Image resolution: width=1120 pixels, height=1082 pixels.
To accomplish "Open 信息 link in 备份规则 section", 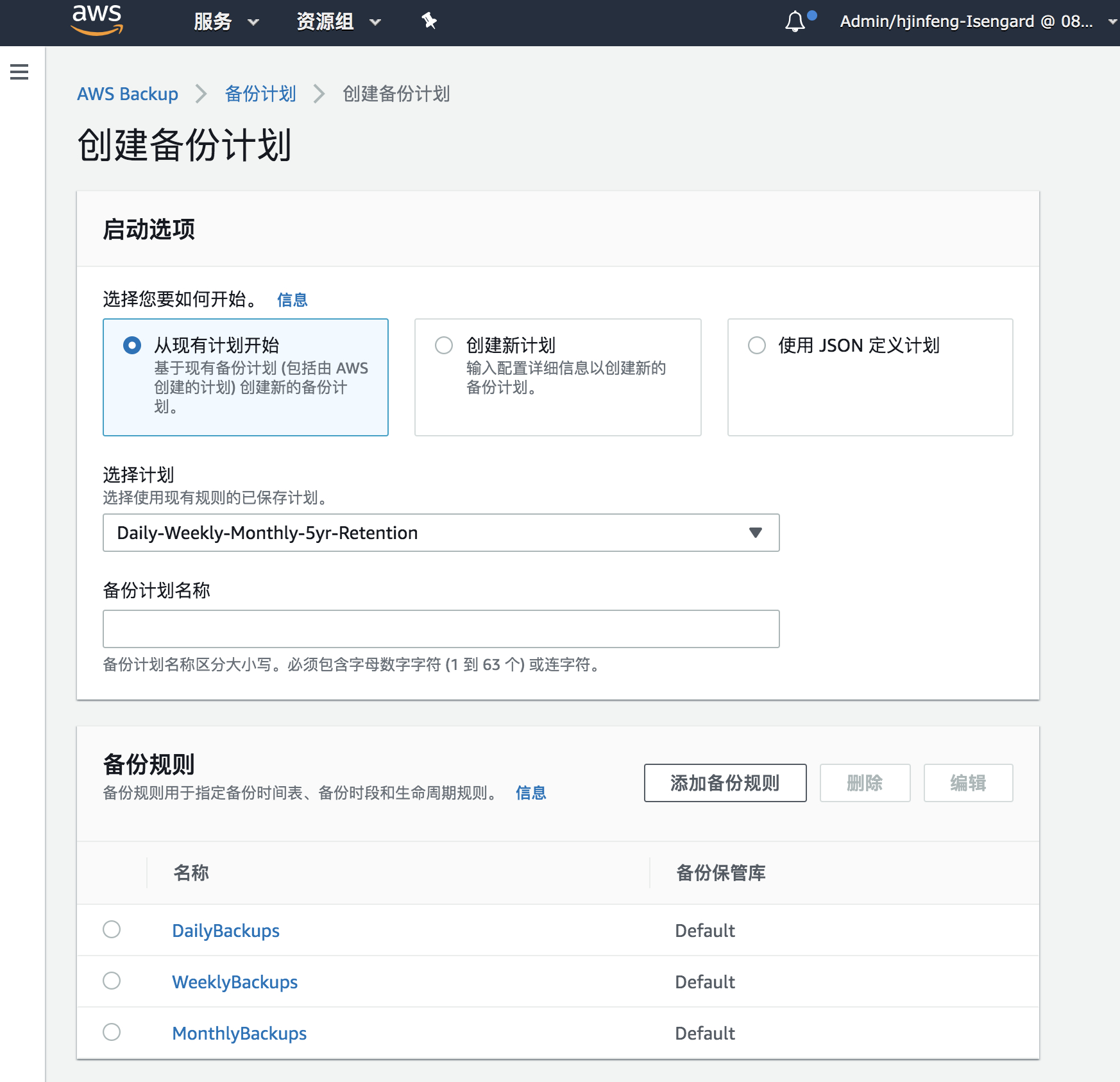I will (531, 793).
